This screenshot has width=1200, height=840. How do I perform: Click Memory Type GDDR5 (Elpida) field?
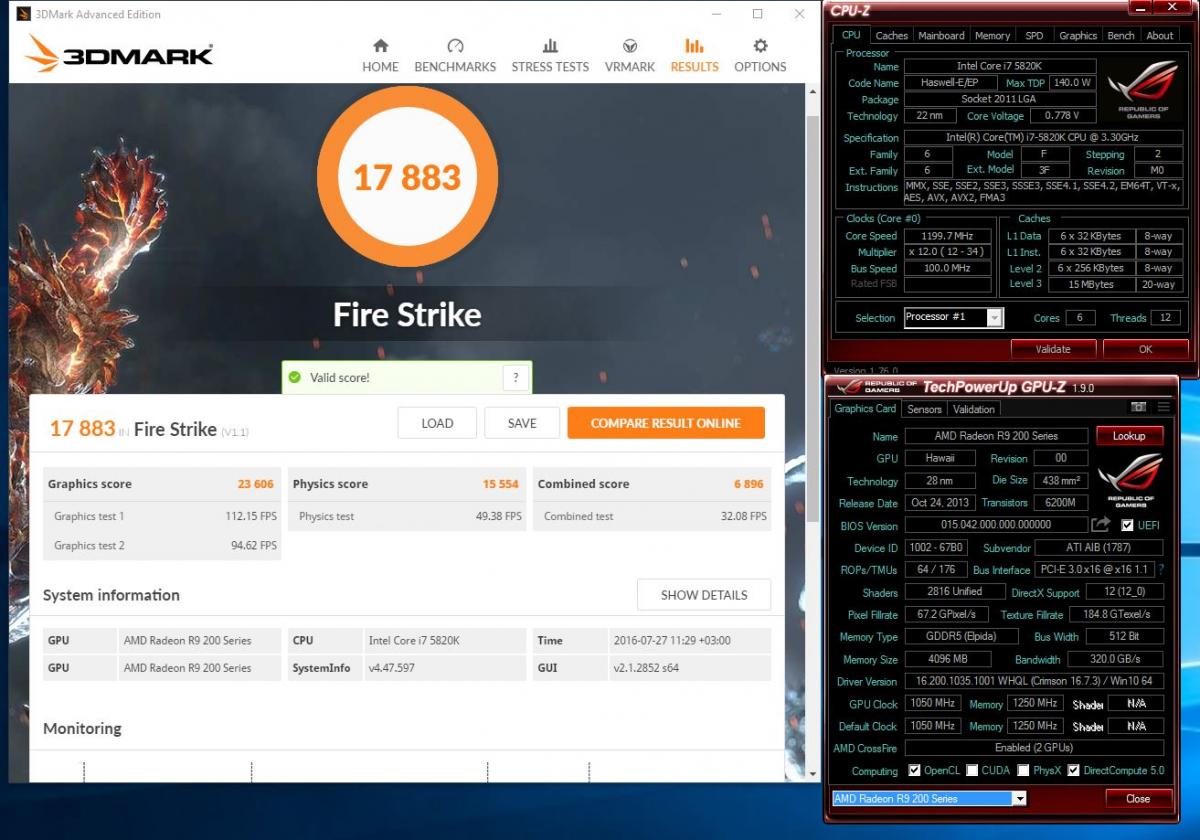962,637
